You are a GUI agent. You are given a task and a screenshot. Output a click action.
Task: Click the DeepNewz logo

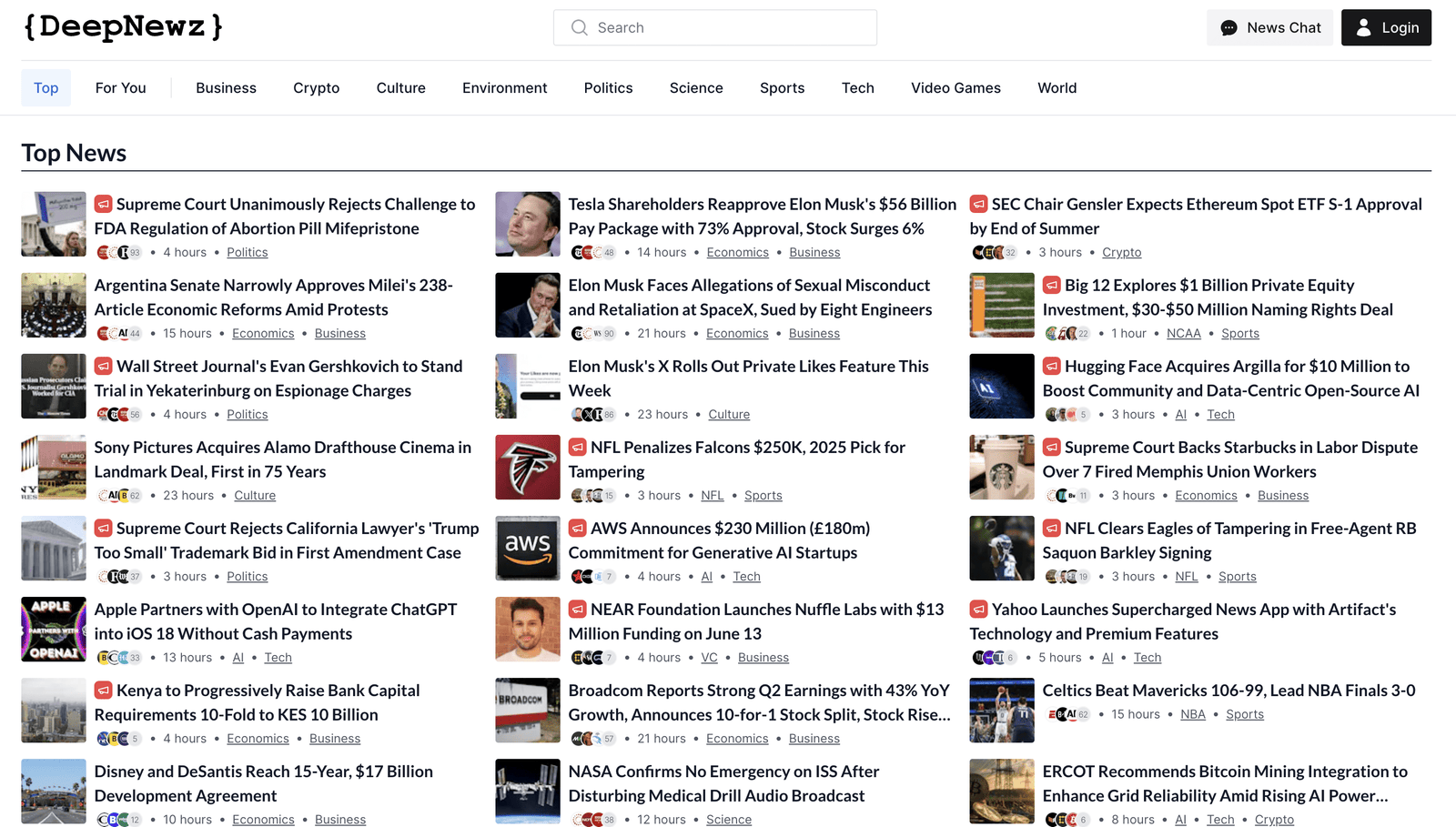click(x=123, y=27)
